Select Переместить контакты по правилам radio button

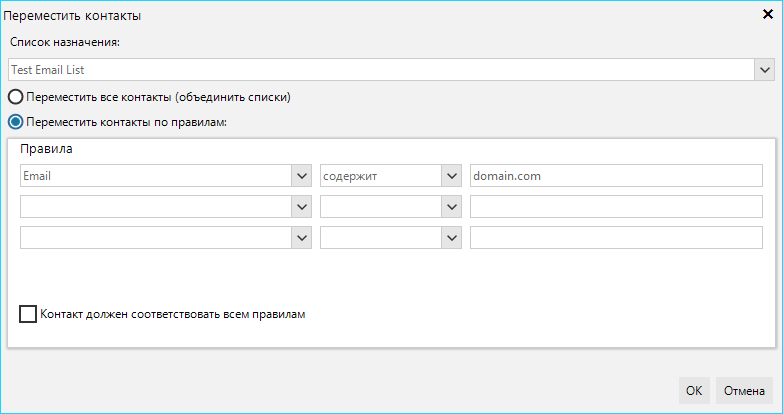(x=15, y=122)
